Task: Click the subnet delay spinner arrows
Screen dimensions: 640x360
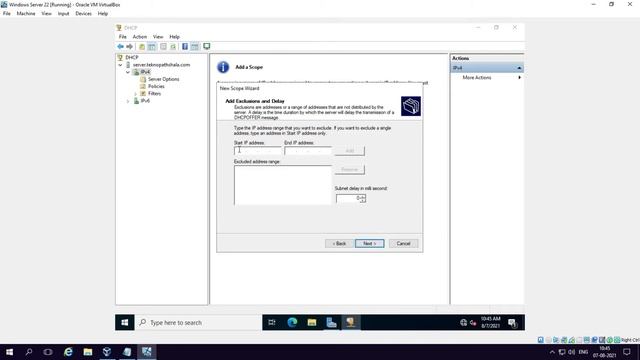Action: coord(363,198)
